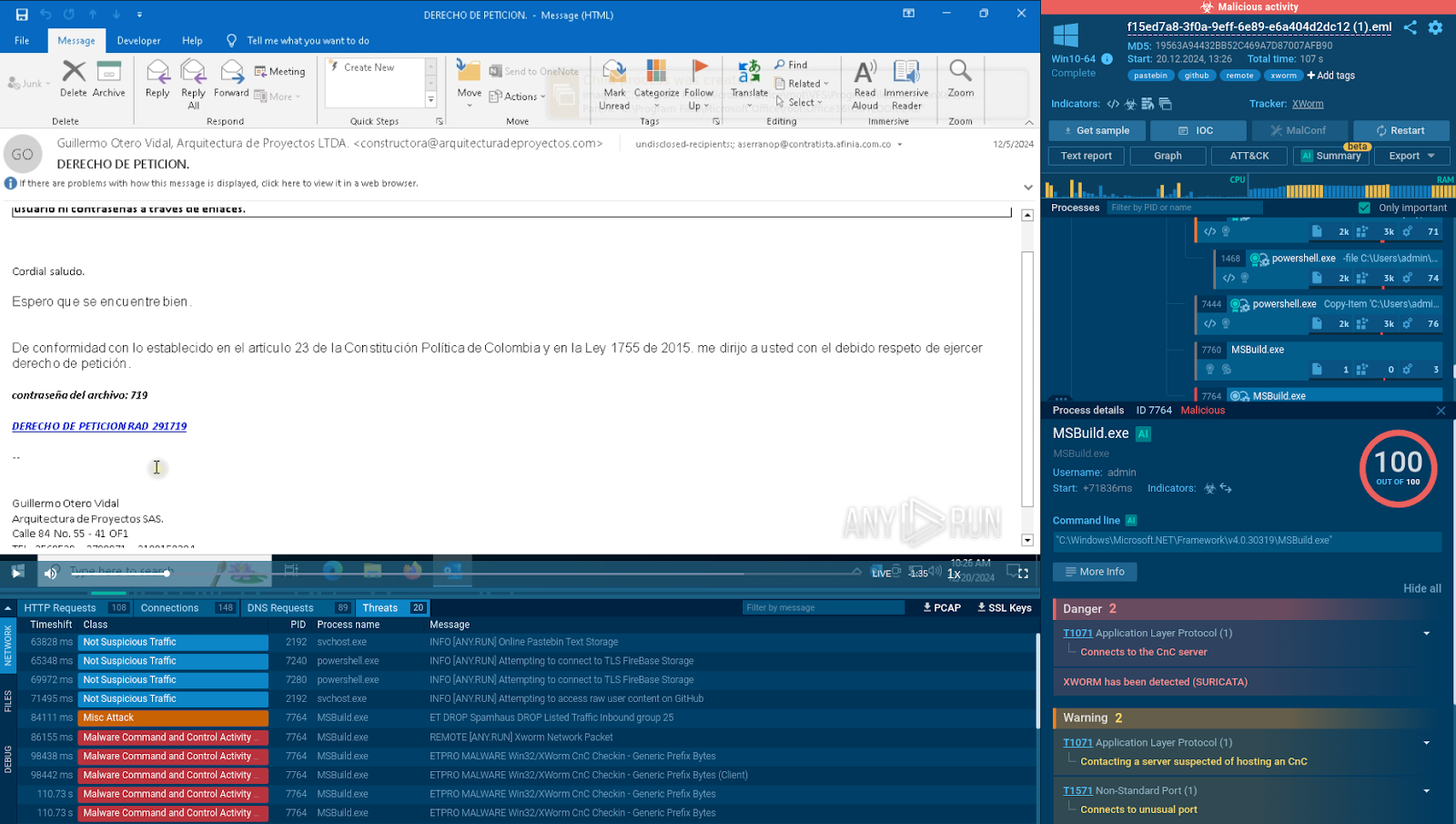Click the 1x playback speed control
Image resolution: width=1456 pixels, height=824 pixels.
954,574
